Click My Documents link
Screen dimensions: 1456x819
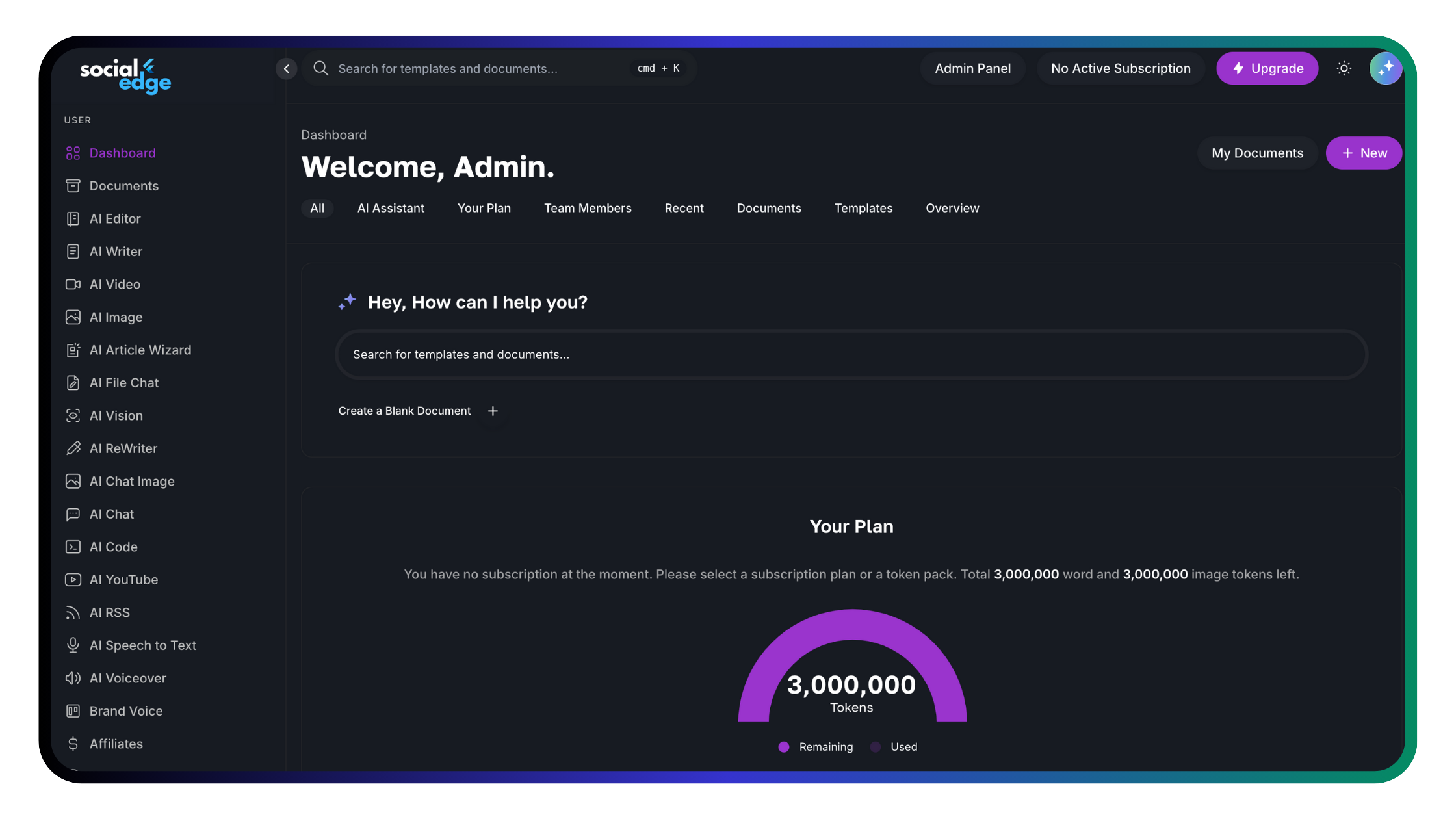coord(1257,153)
